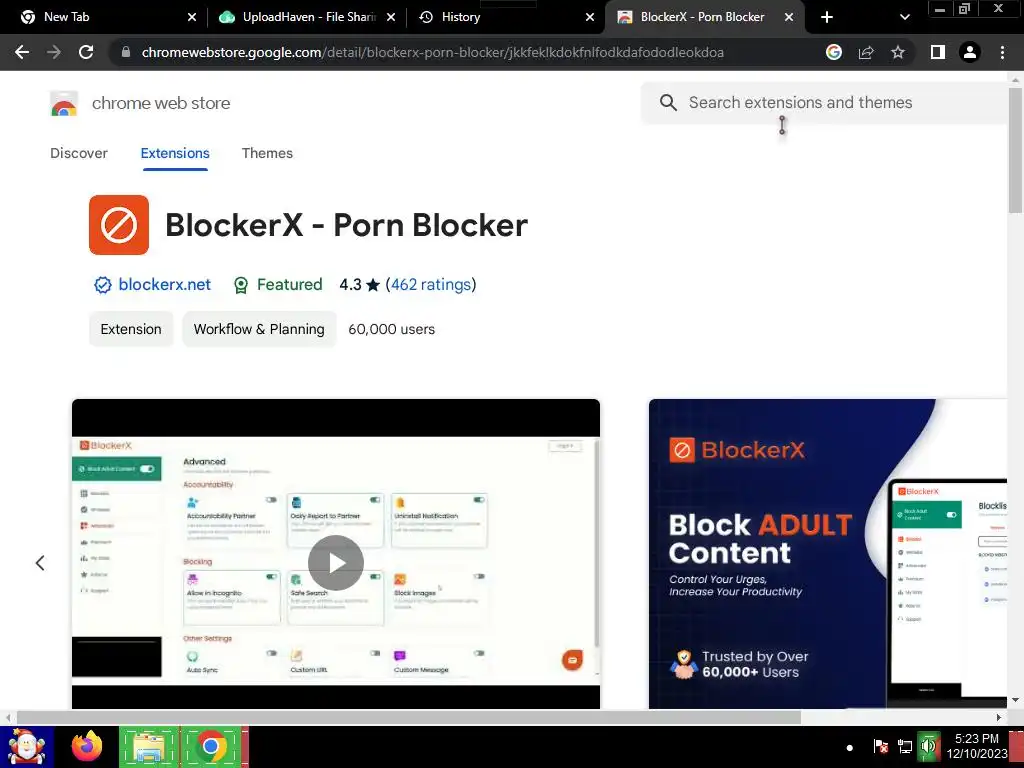
Task: Click the lock icon in address bar
Action: (126, 52)
